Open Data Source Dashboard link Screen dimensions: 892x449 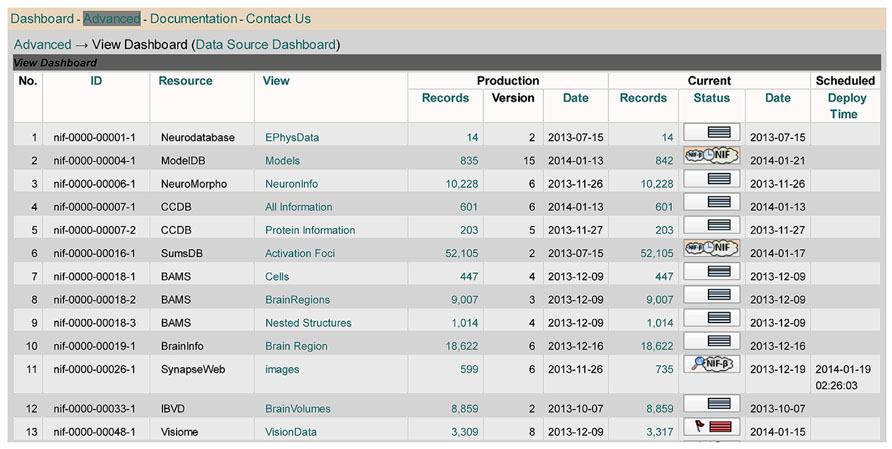coord(266,44)
